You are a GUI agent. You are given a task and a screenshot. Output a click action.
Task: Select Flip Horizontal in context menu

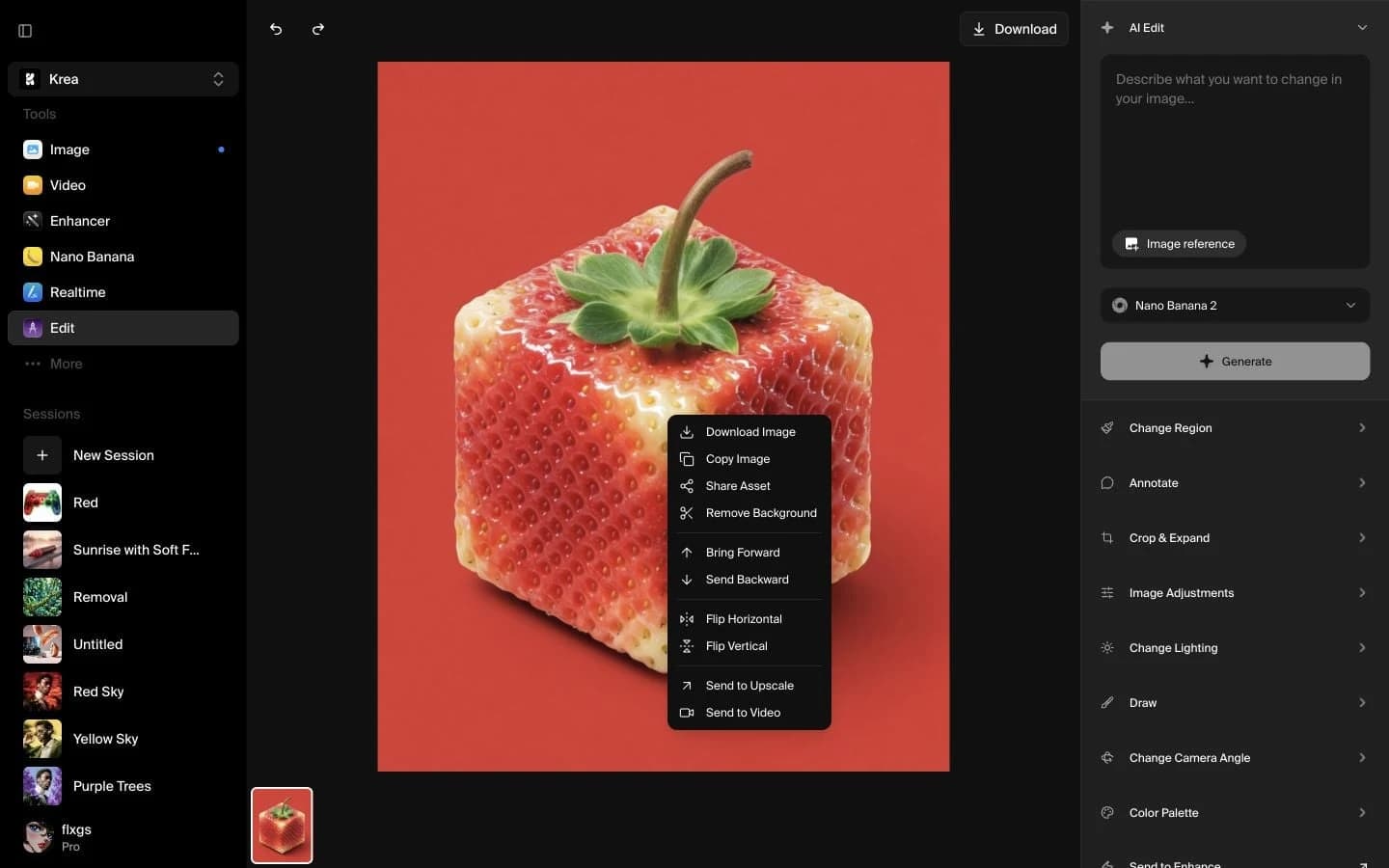749,619
